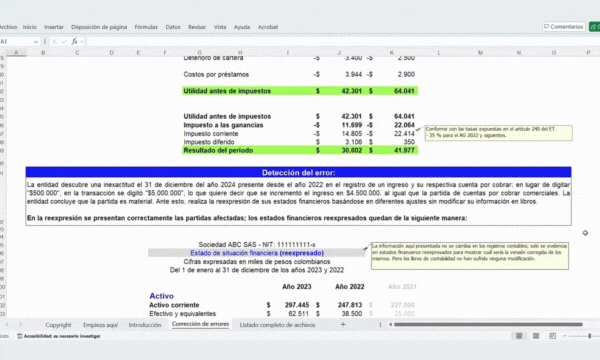Expand the Name Box dropdown arrow
This screenshot has width=600, height=360.
tap(36, 41)
